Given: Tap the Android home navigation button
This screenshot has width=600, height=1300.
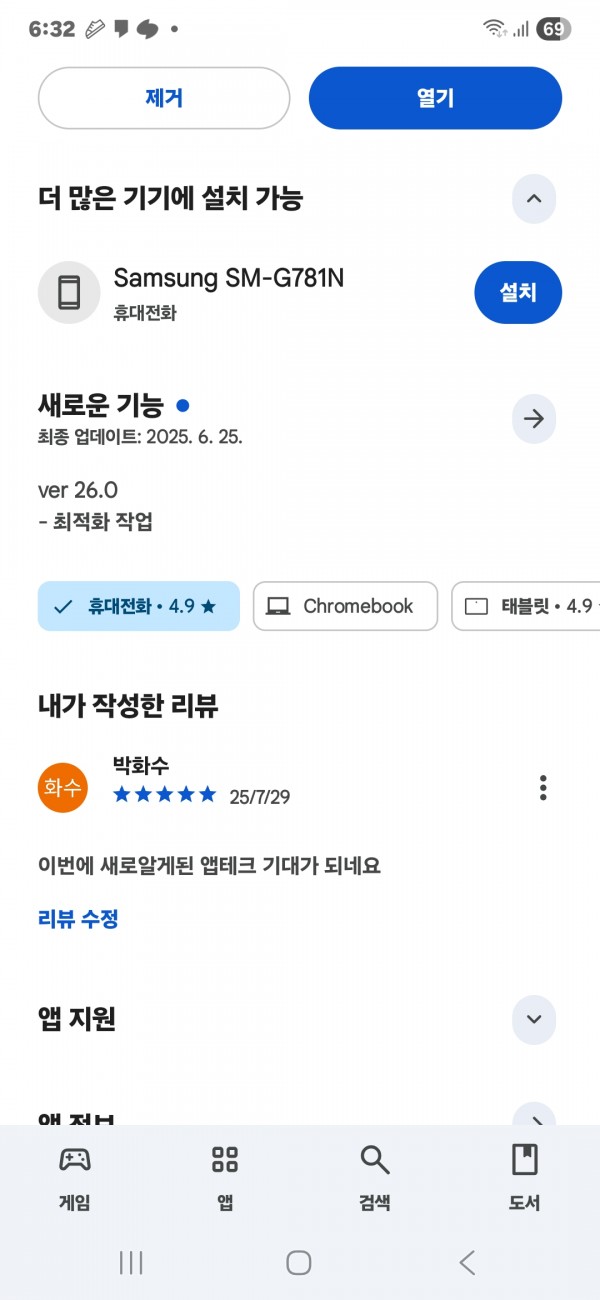Looking at the screenshot, I should 299,1262.
